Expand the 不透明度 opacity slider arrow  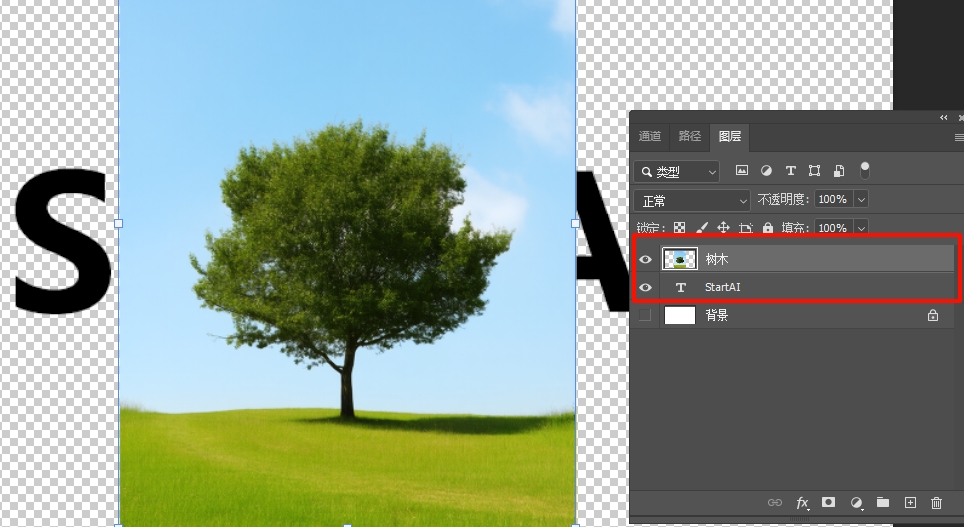[861, 200]
